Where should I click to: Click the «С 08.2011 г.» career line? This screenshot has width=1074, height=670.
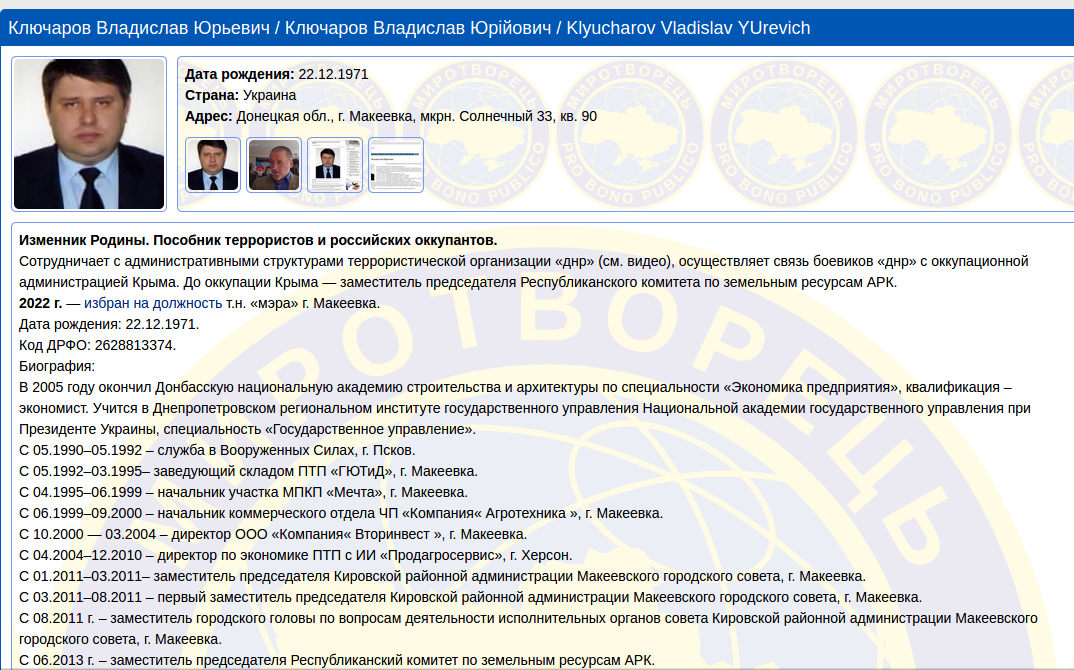pos(528,629)
